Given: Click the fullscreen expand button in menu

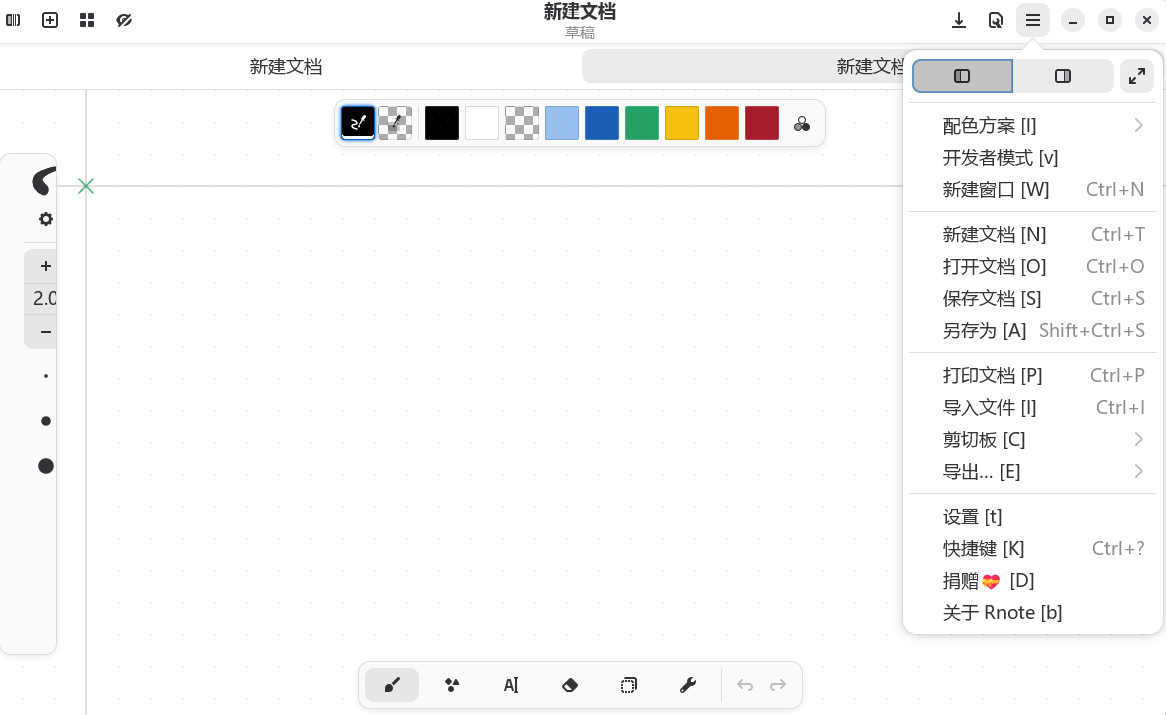Looking at the screenshot, I should [x=1136, y=75].
